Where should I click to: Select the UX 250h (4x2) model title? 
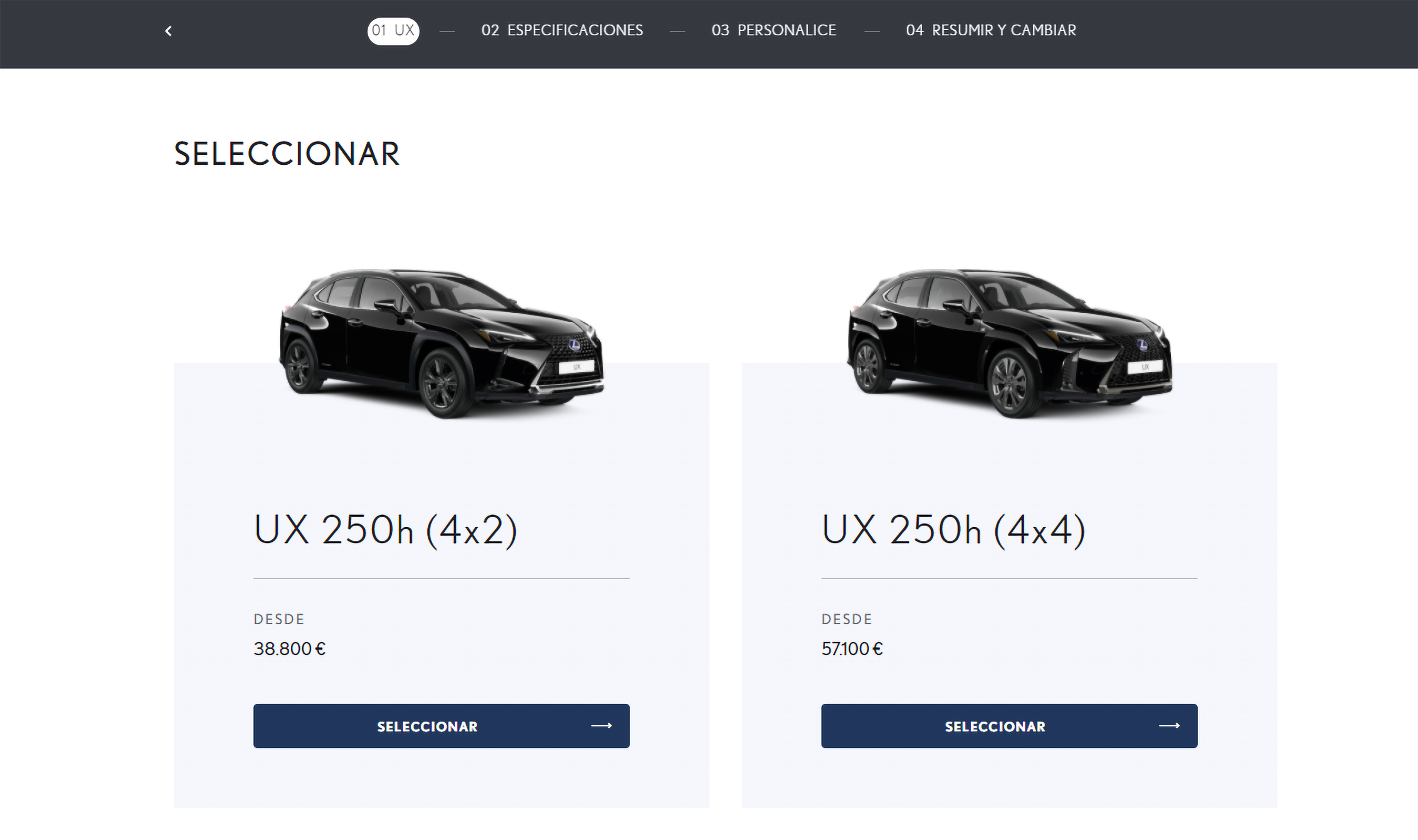pos(386,531)
